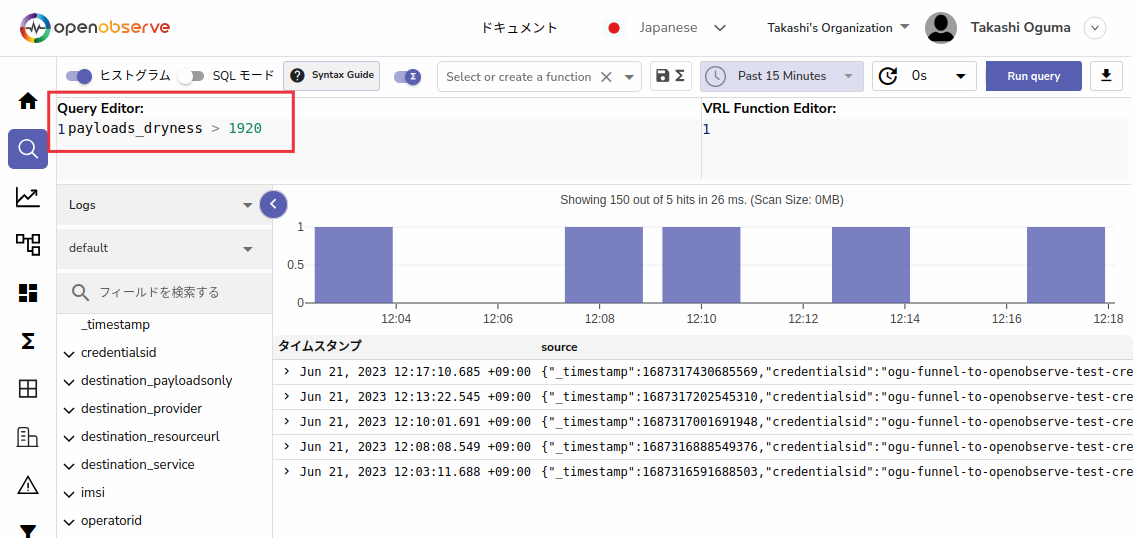The width and height of the screenshot is (1133, 538).
Task: Expand the 12:10:01.691 log row
Action: (286, 422)
